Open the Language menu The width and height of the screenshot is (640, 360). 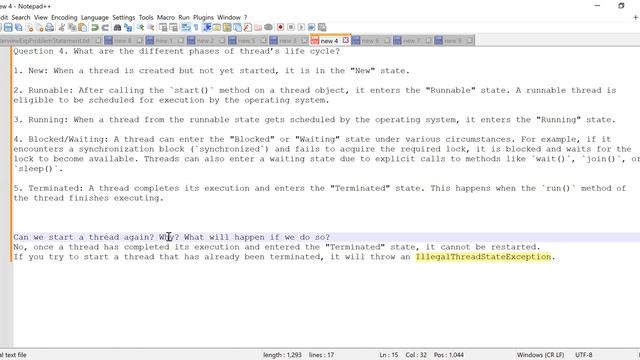95,17
